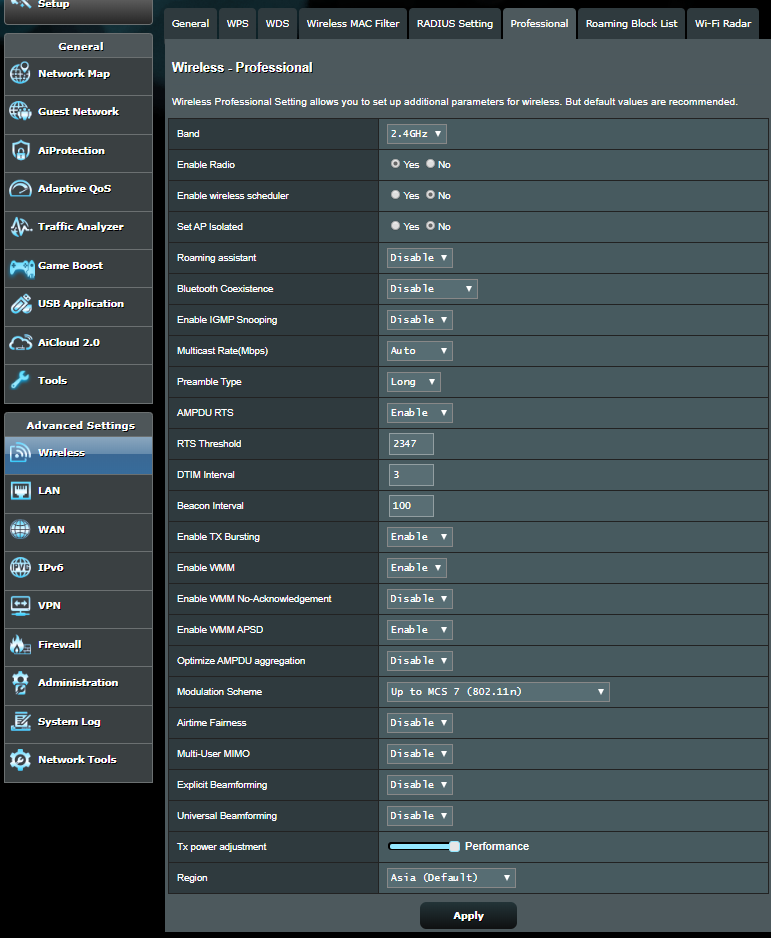Click the Firewall flame icon
771x938 pixels.
20,644
